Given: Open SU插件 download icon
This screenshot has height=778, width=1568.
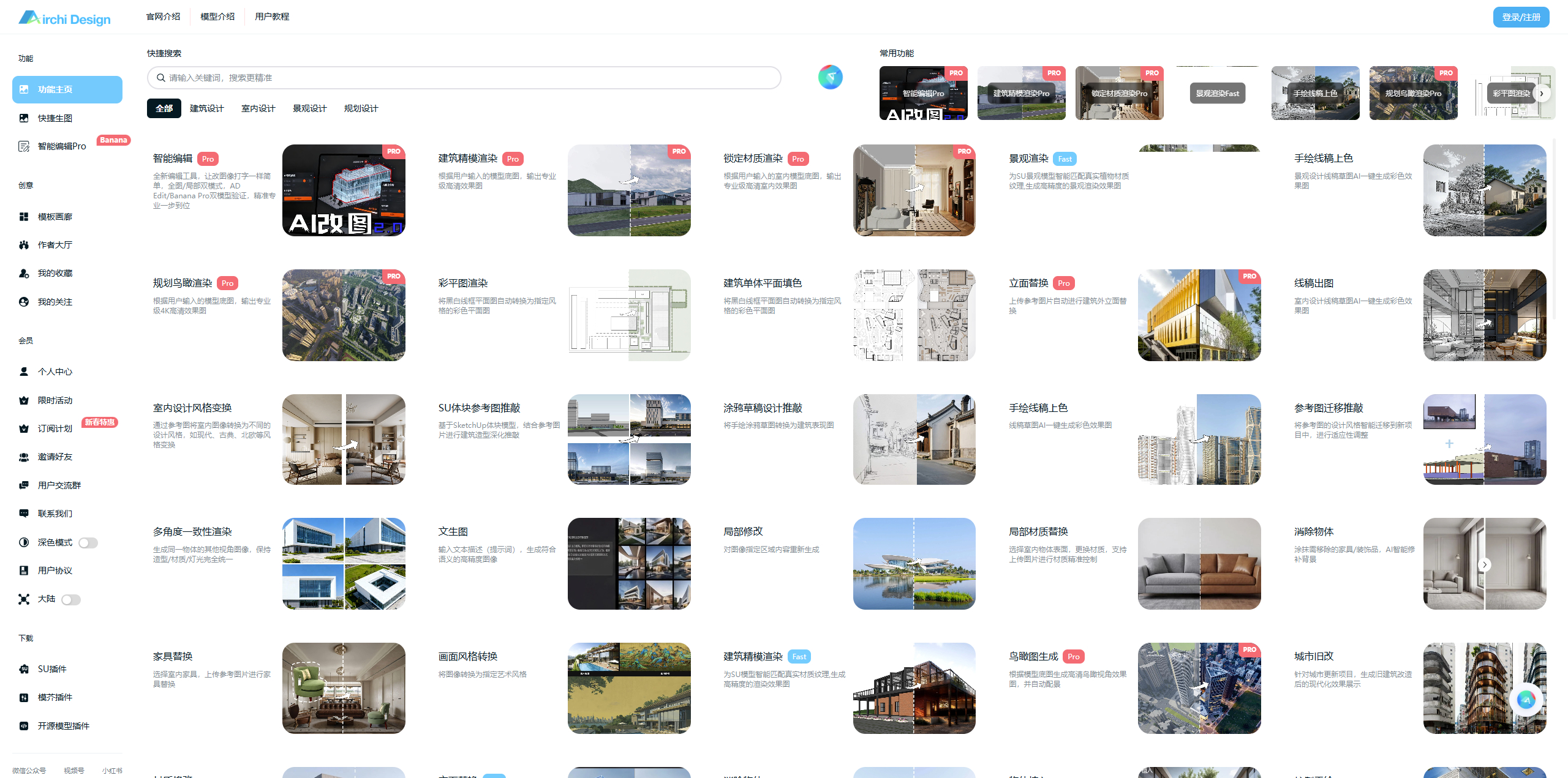Looking at the screenshot, I should 24,669.
